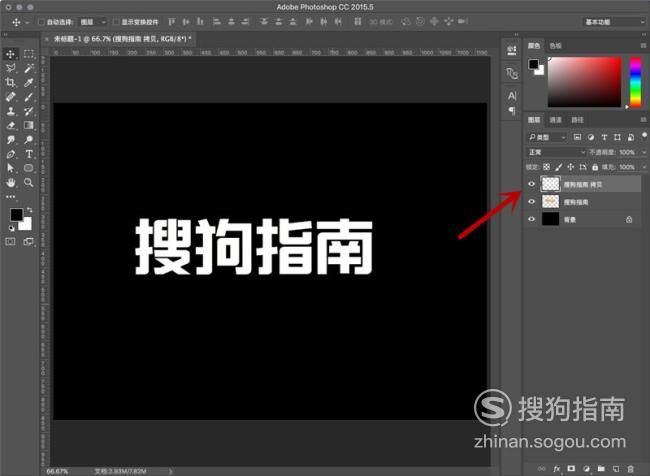Open the Fill slider dropdown

(644, 167)
